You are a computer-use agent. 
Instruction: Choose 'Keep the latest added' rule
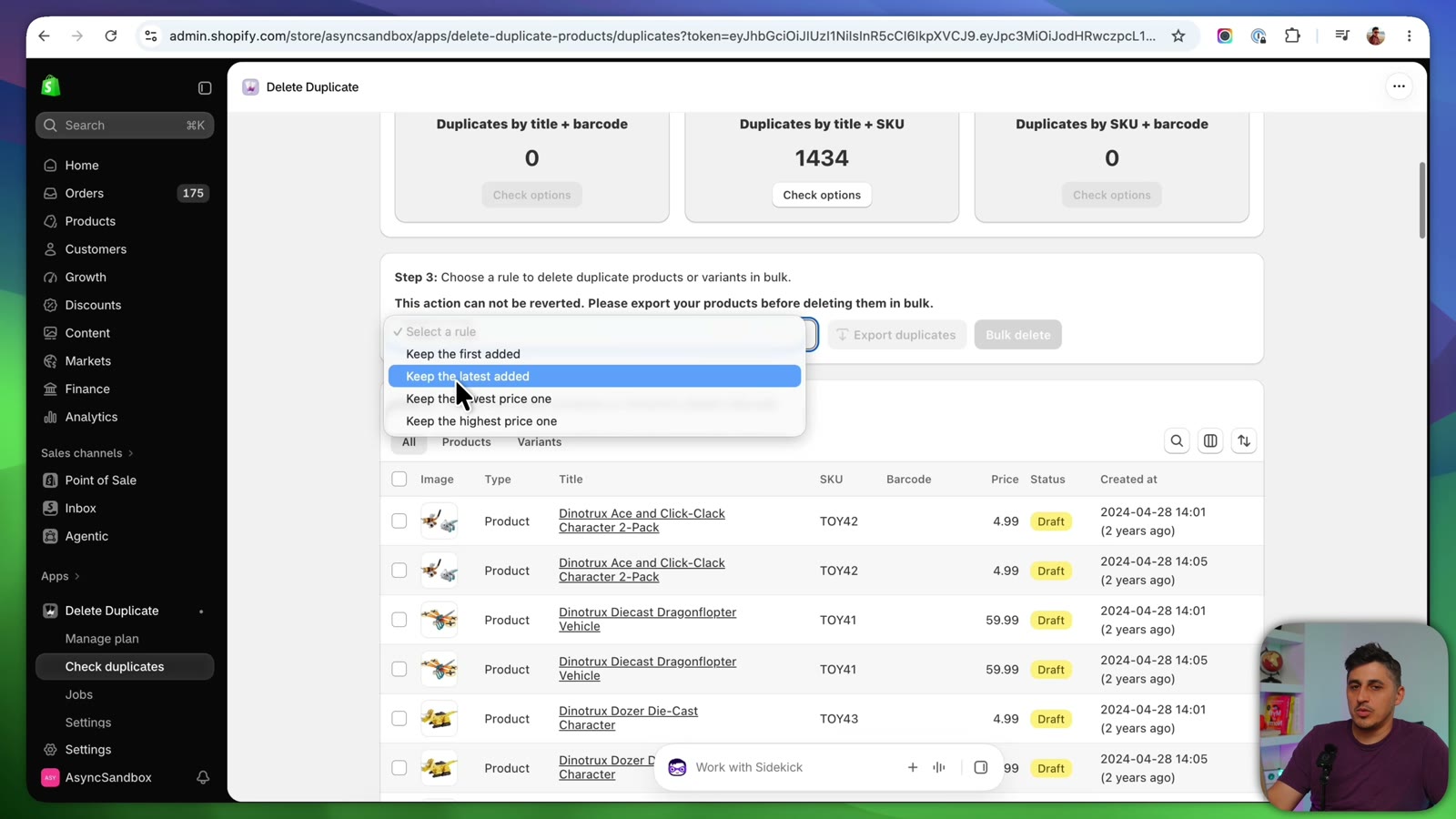[594, 377]
